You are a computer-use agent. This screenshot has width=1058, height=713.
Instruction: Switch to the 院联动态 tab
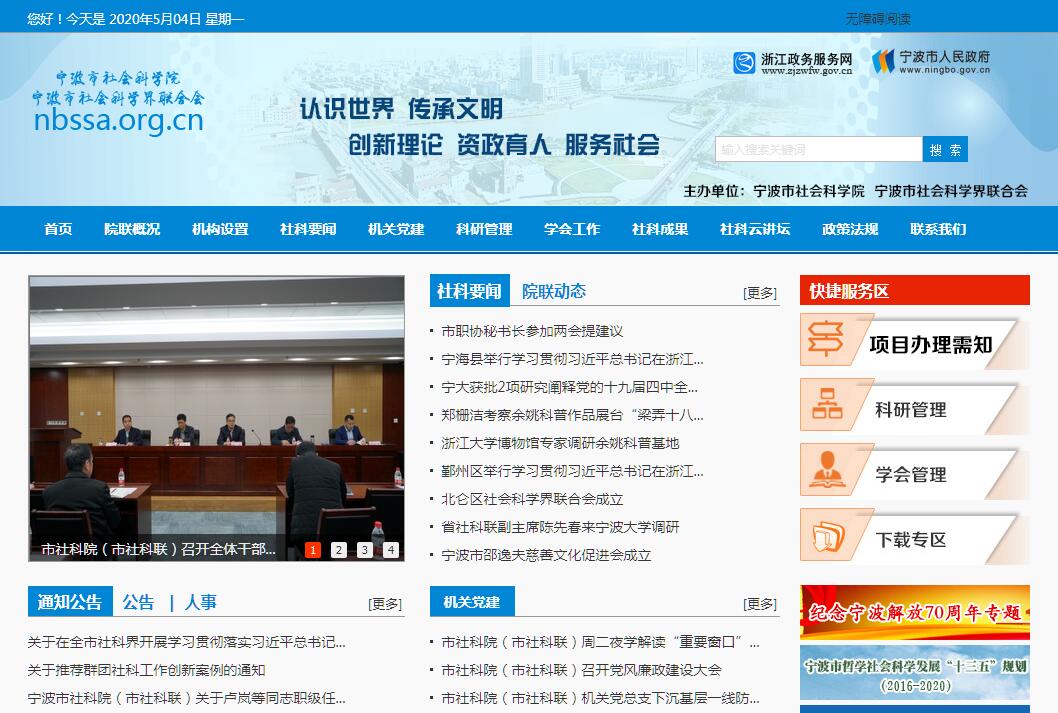(553, 291)
